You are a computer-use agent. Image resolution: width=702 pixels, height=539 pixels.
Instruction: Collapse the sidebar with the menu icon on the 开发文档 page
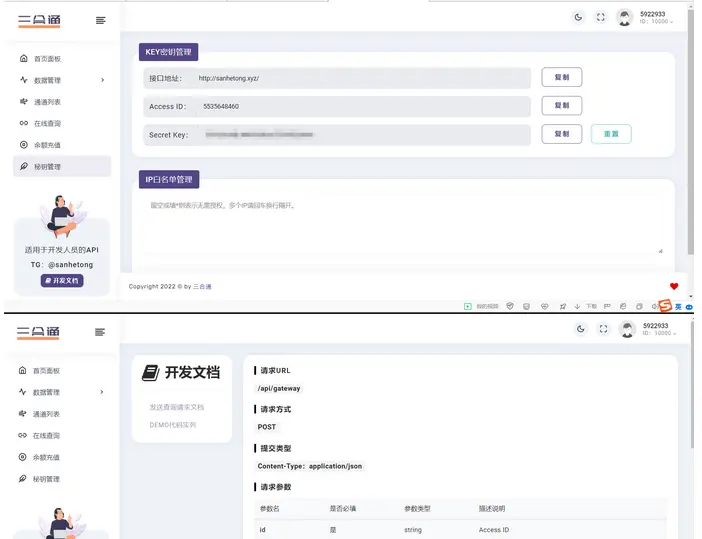100,332
